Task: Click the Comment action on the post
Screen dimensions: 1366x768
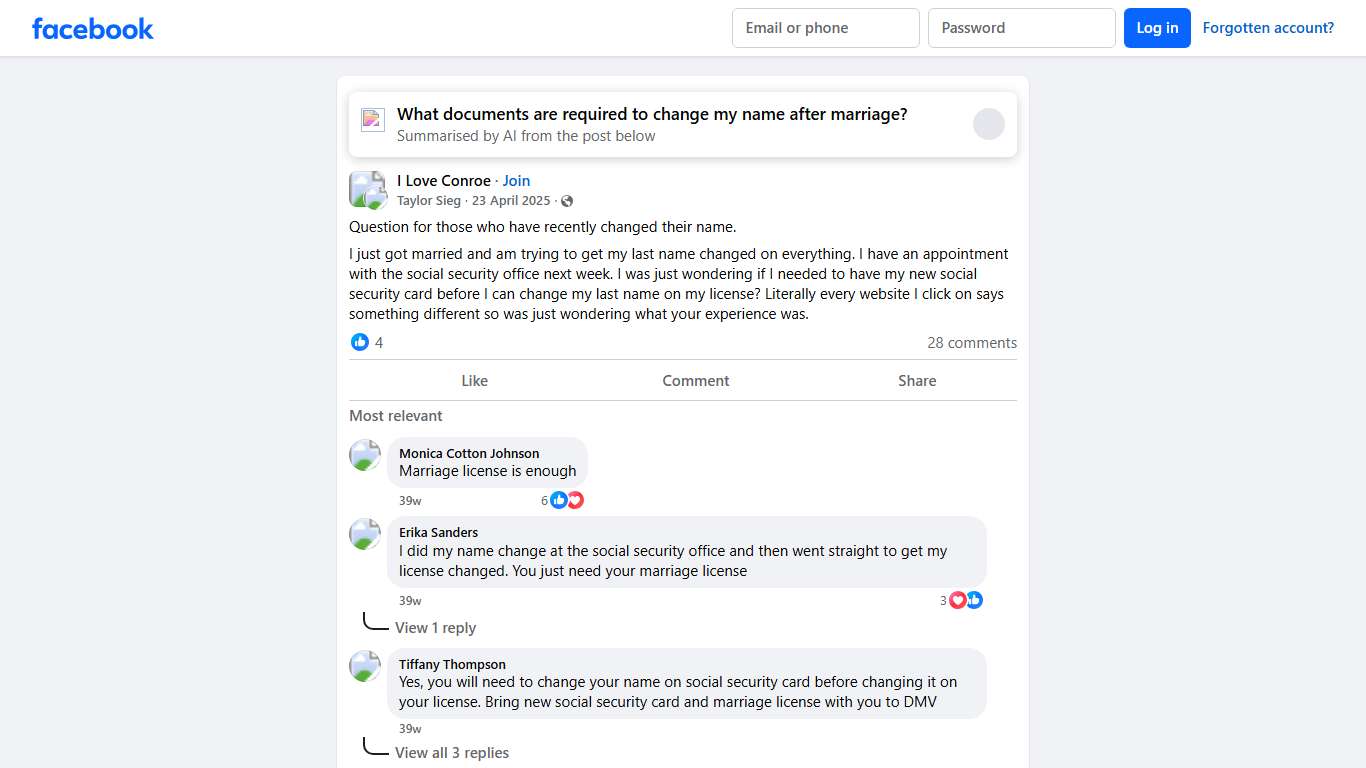Action: pos(696,381)
